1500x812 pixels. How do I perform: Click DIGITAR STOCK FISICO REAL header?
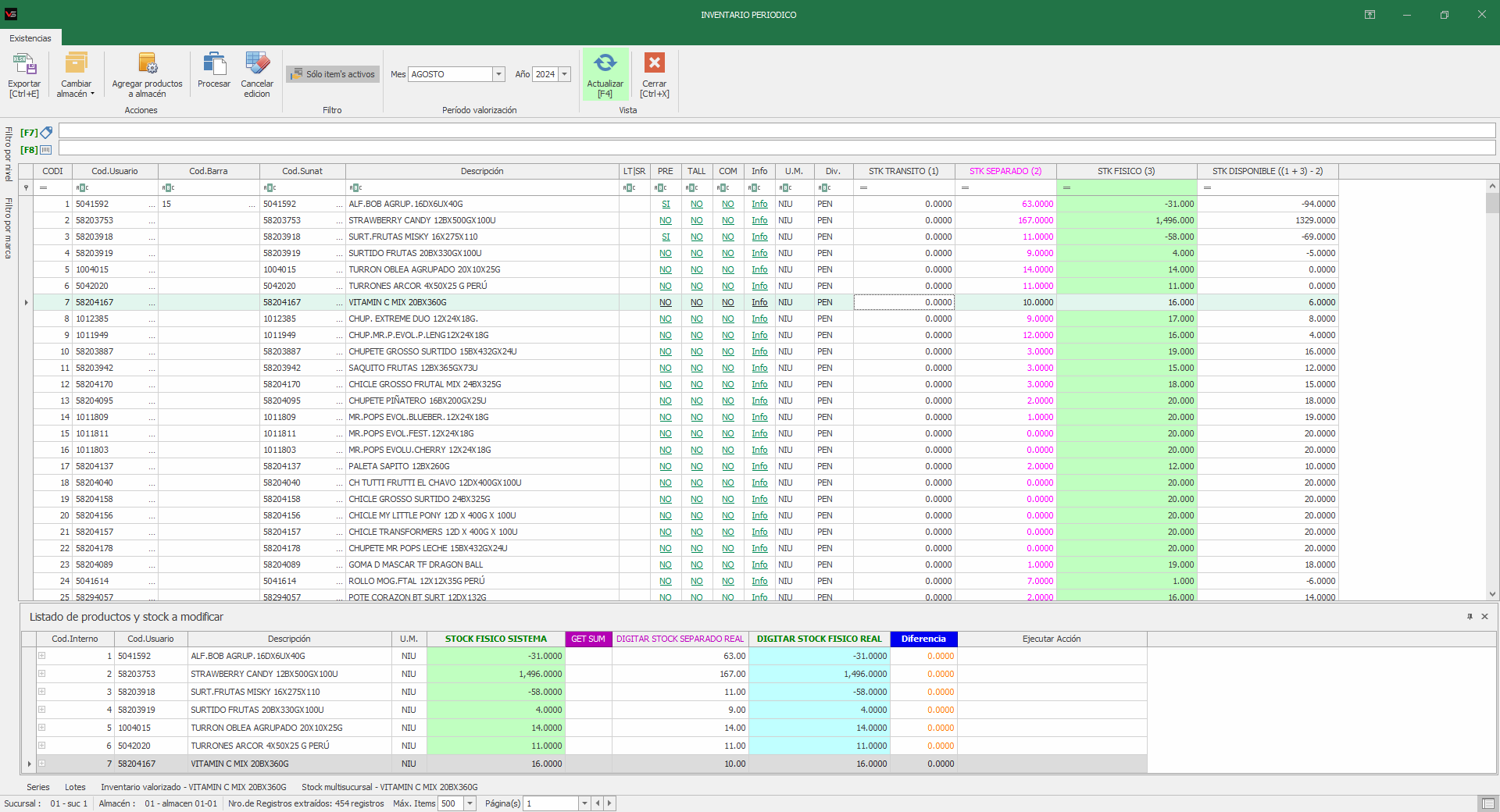point(819,639)
